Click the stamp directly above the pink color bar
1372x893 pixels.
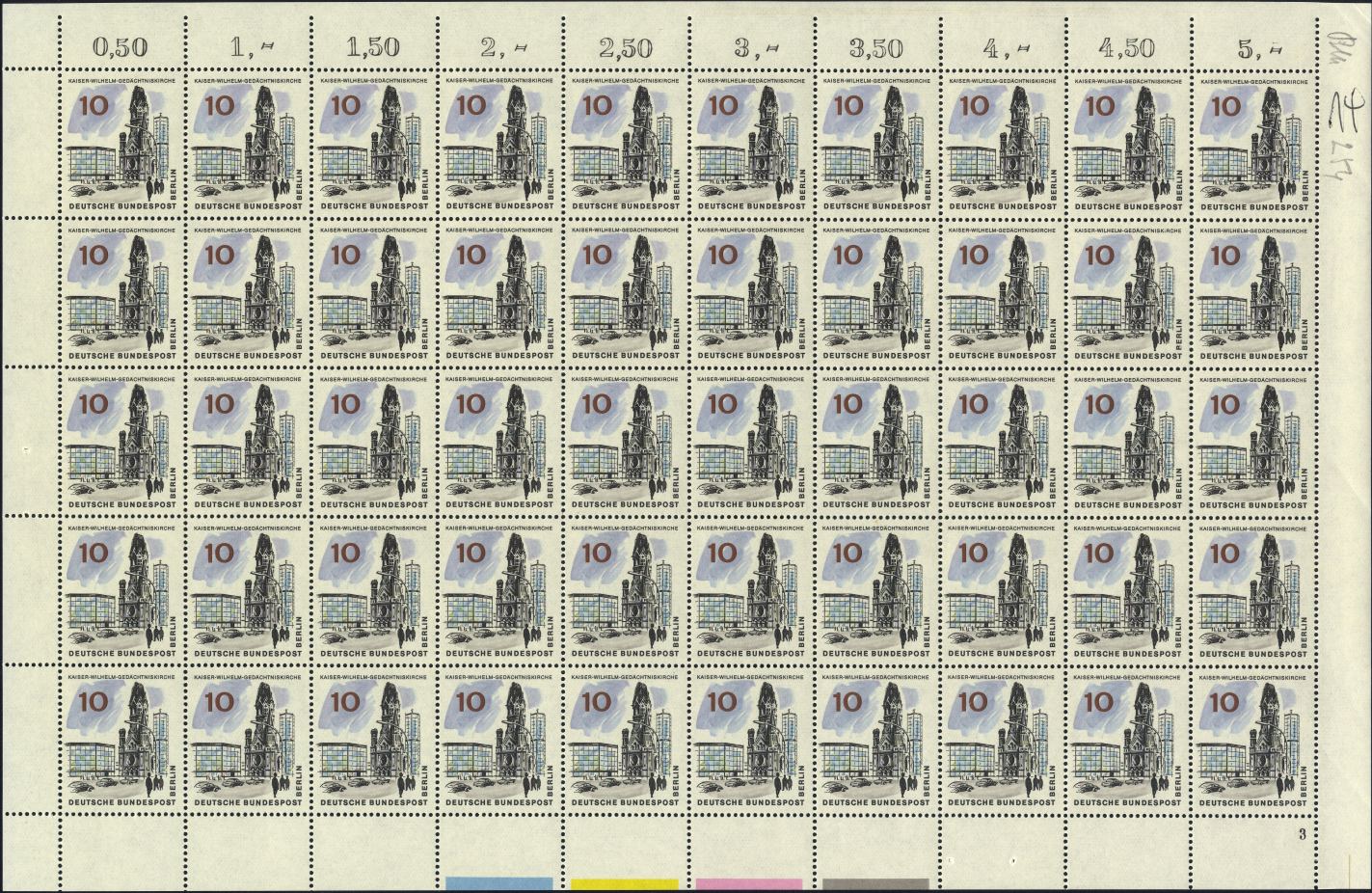pos(751,740)
